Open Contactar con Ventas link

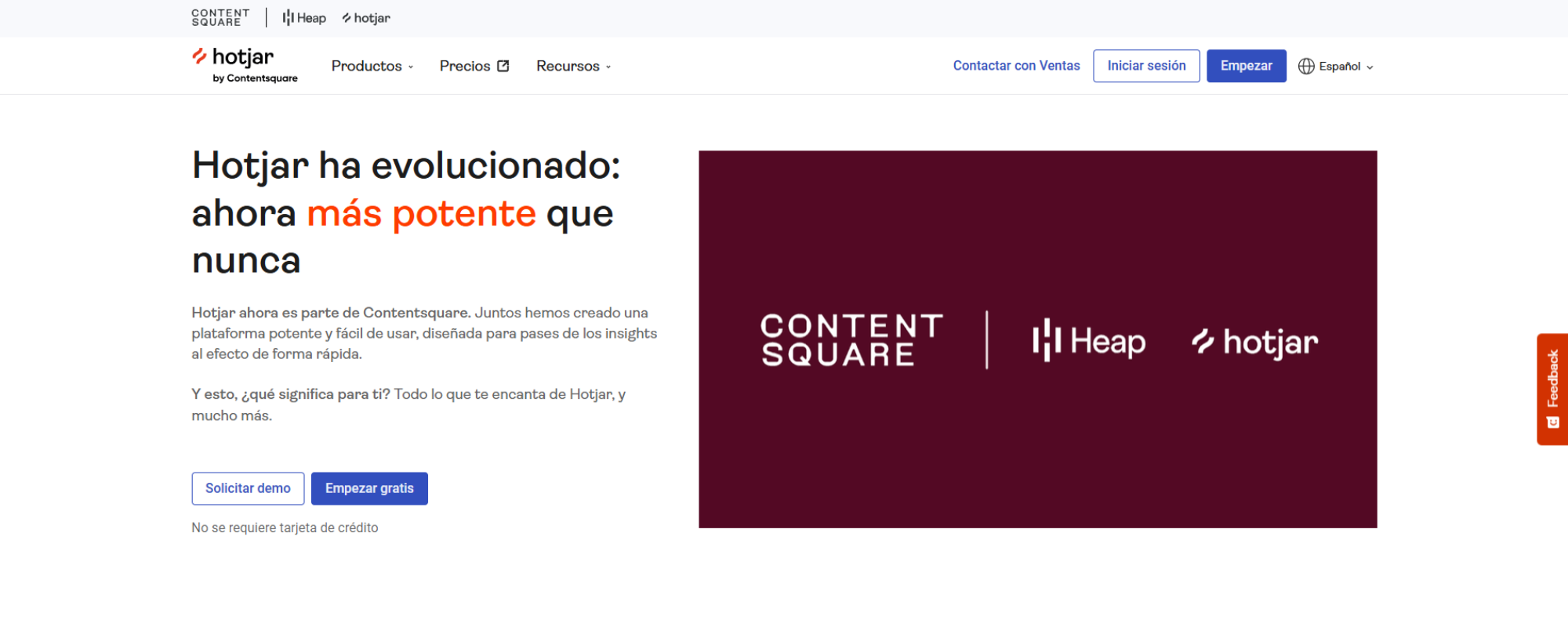pos(1016,66)
